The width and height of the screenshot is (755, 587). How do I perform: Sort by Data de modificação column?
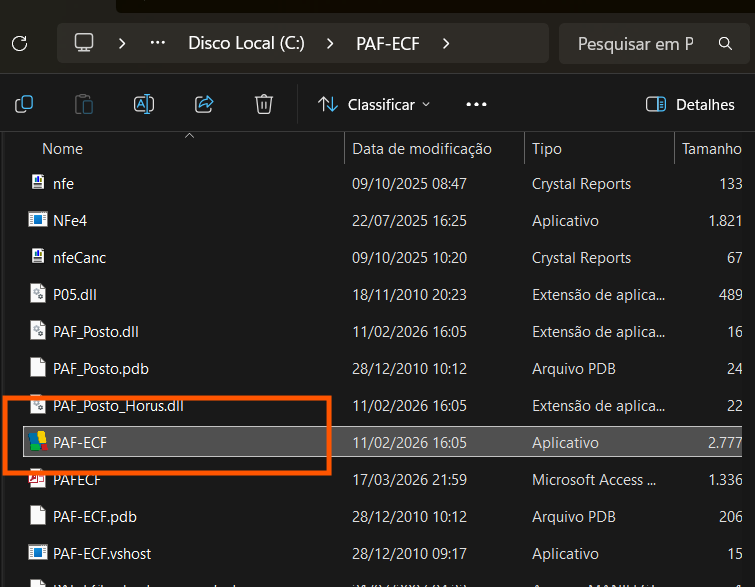pyautogui.click(x=421, y=149)
